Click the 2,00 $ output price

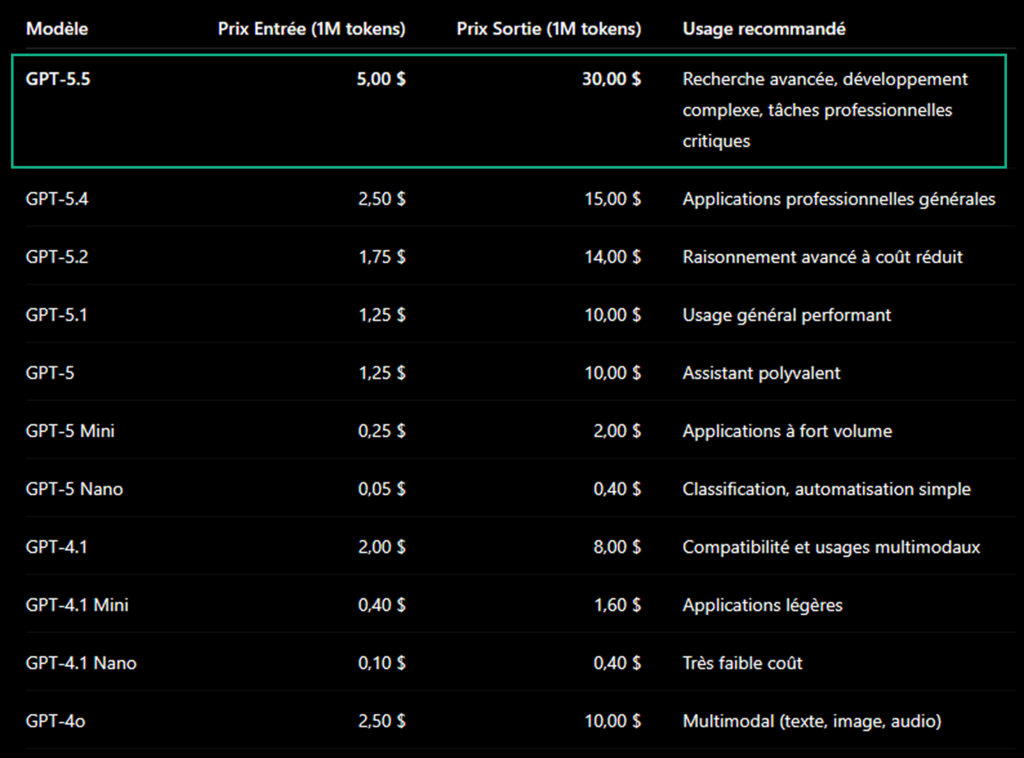click(617, 431)
